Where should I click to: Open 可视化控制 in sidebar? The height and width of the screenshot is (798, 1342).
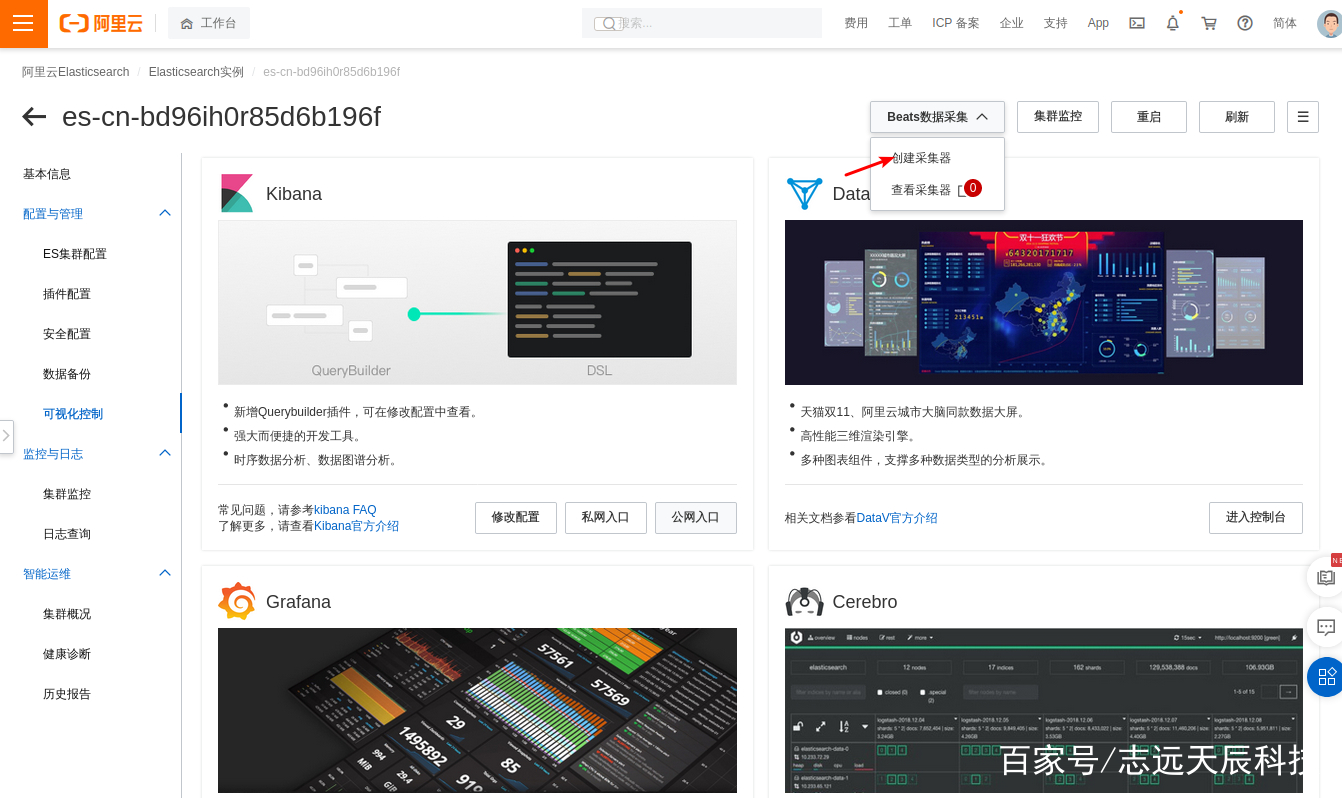(x=73, y=414)
